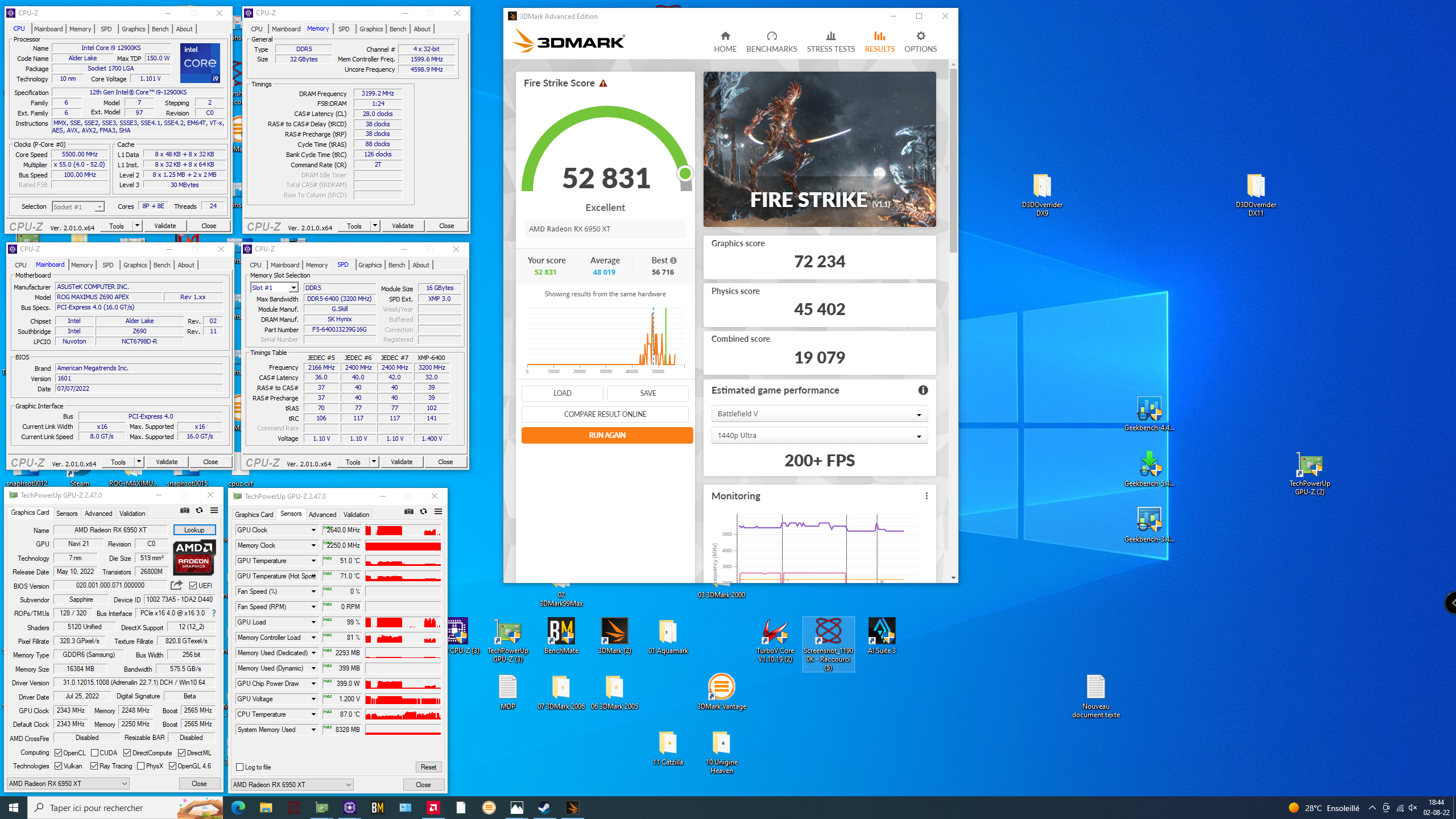Open 3DMark OPTIONS gear
Screen dimensions: 1456x819
920,42
